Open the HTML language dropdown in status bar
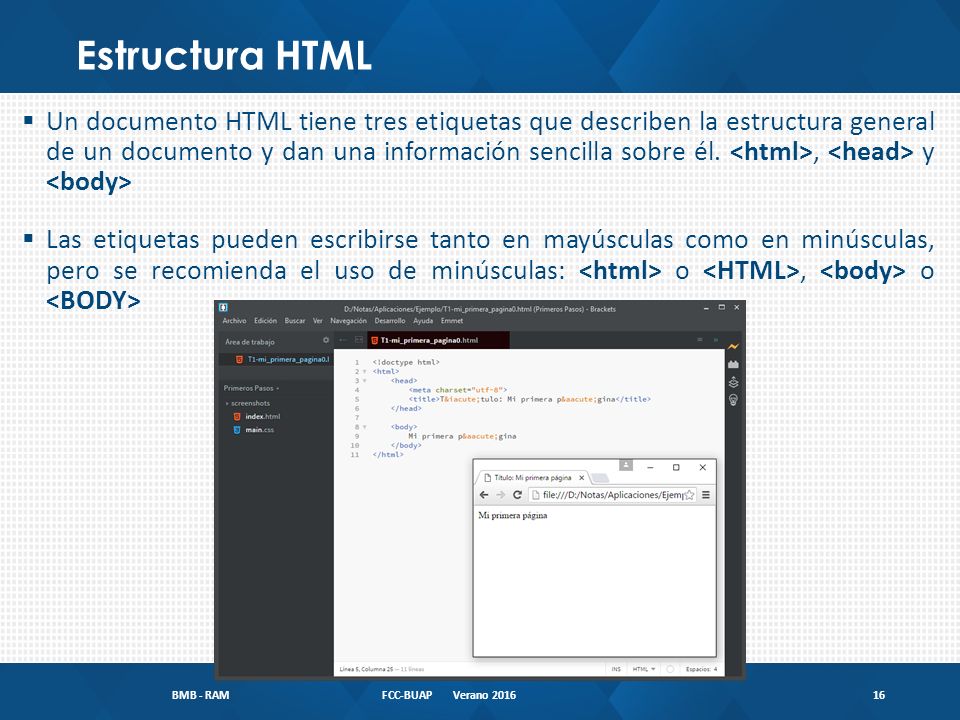The image size is (960, 720). (x=643, y=669)
